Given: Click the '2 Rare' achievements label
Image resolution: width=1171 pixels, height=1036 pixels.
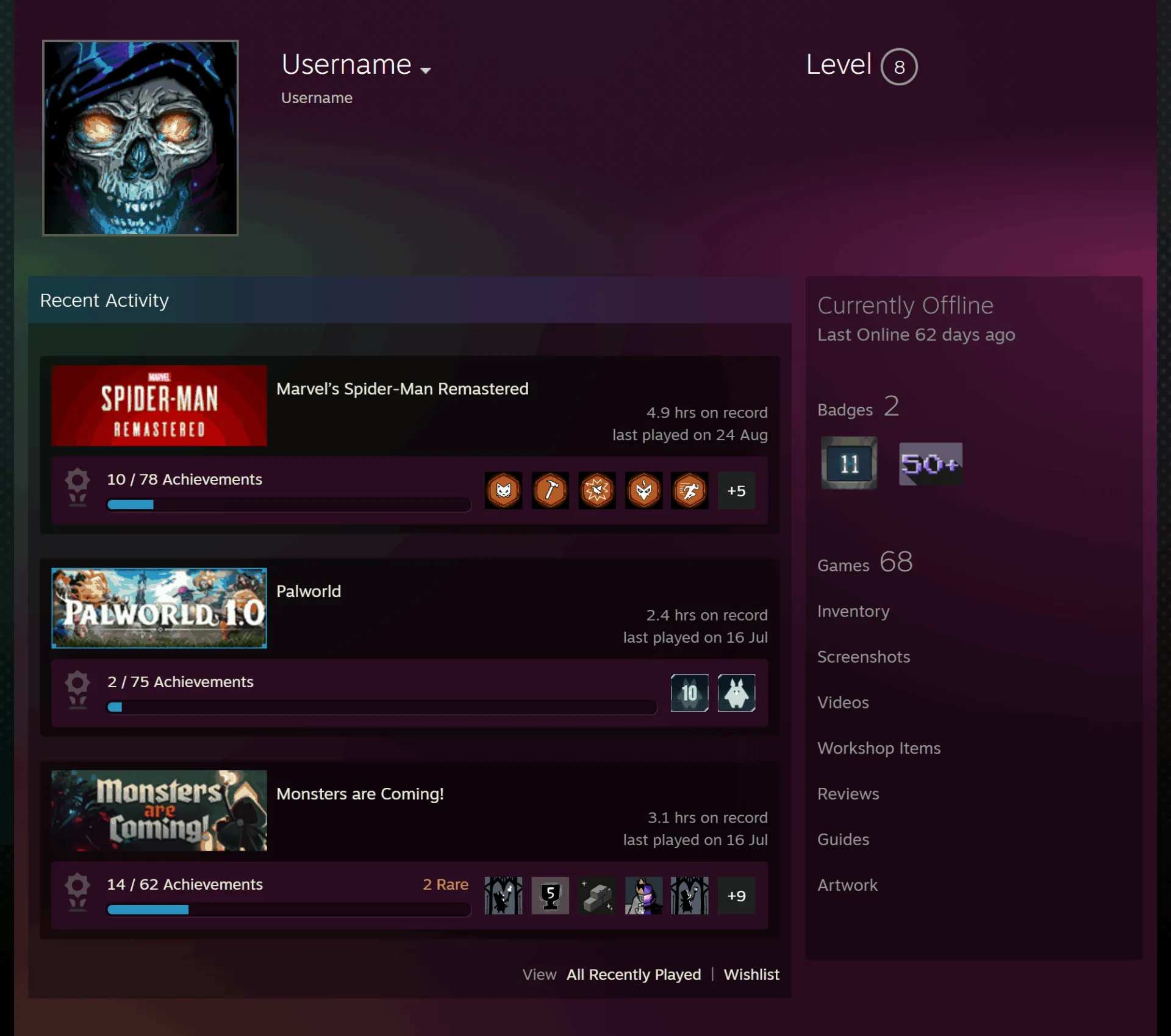Looking at the screenshot, I should [446, 884].
